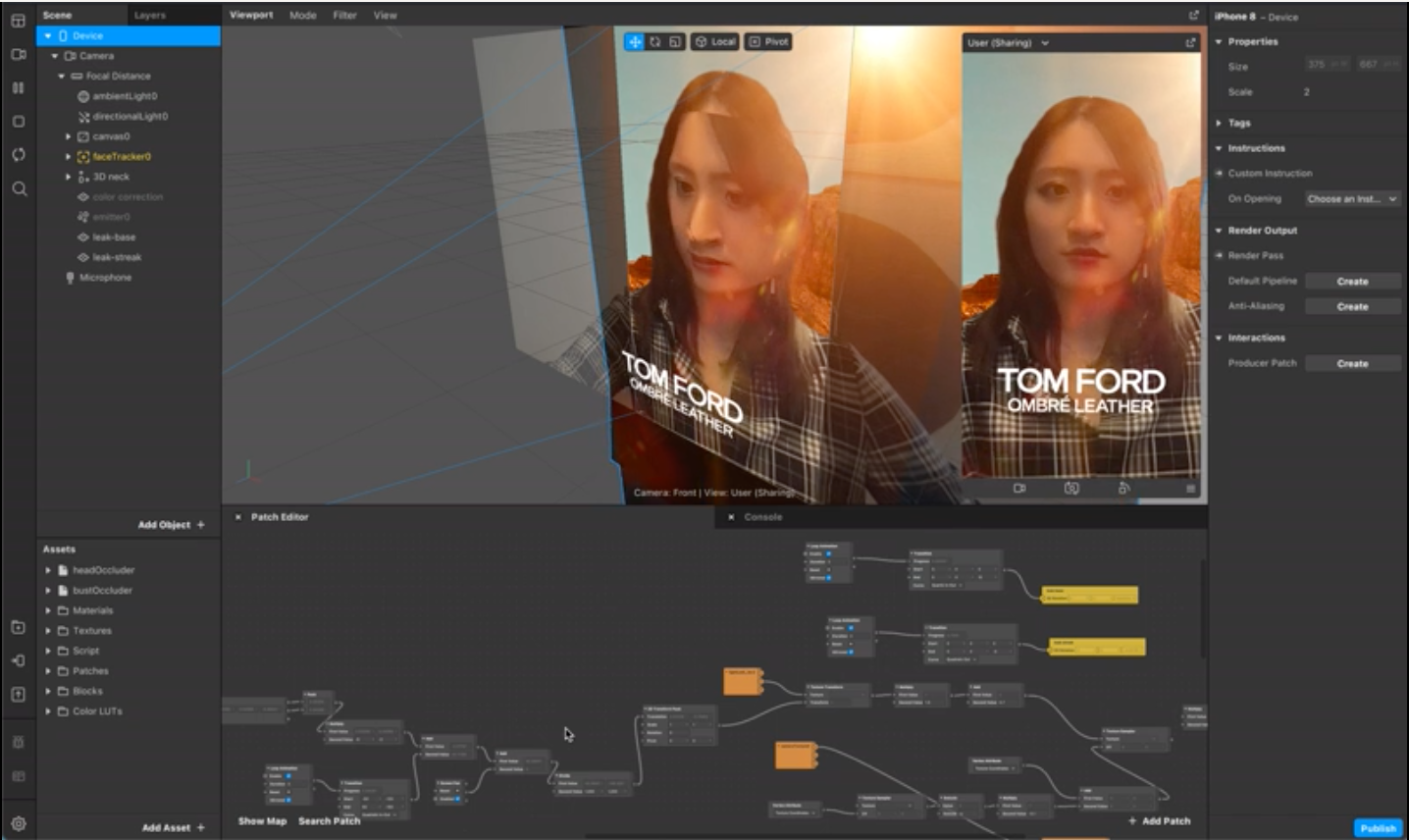Open the bug report icon
This screenshot has height=840, width=1409.
(x=18, y=742)
